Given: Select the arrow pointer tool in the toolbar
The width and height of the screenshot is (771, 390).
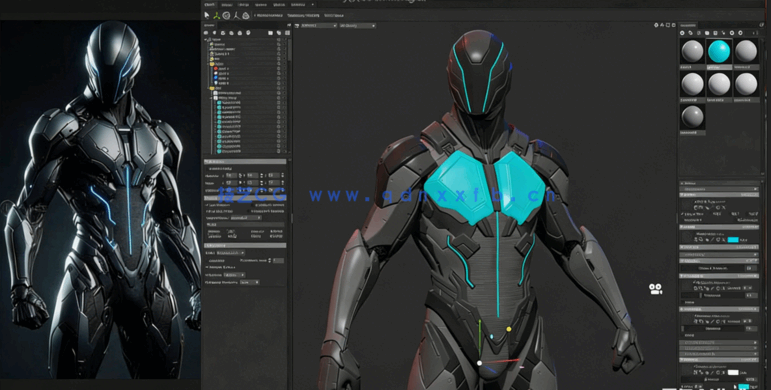Looking at the screenshot, I should 207,15.
